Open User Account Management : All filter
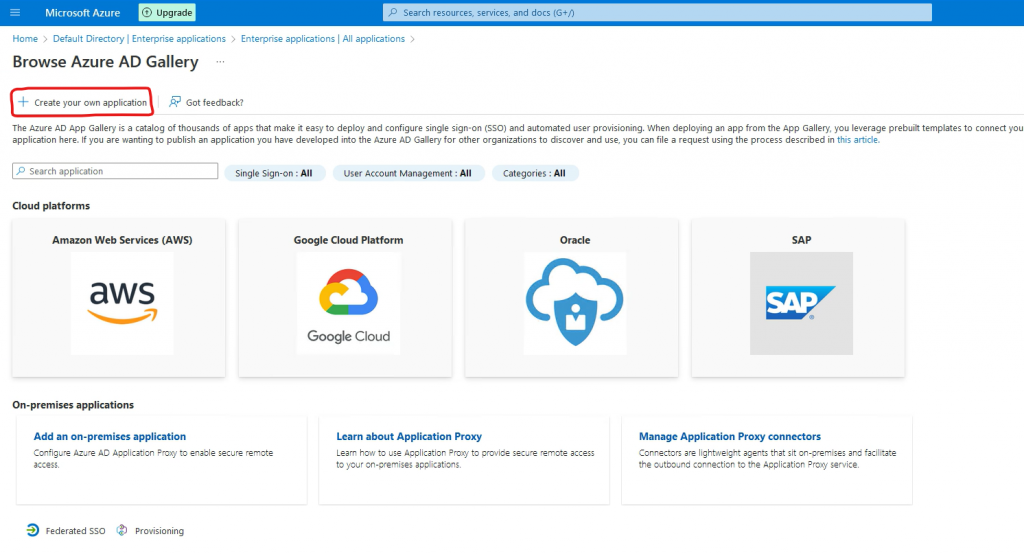This screenshot has height=554, width=1024. [x=408, y=173]
